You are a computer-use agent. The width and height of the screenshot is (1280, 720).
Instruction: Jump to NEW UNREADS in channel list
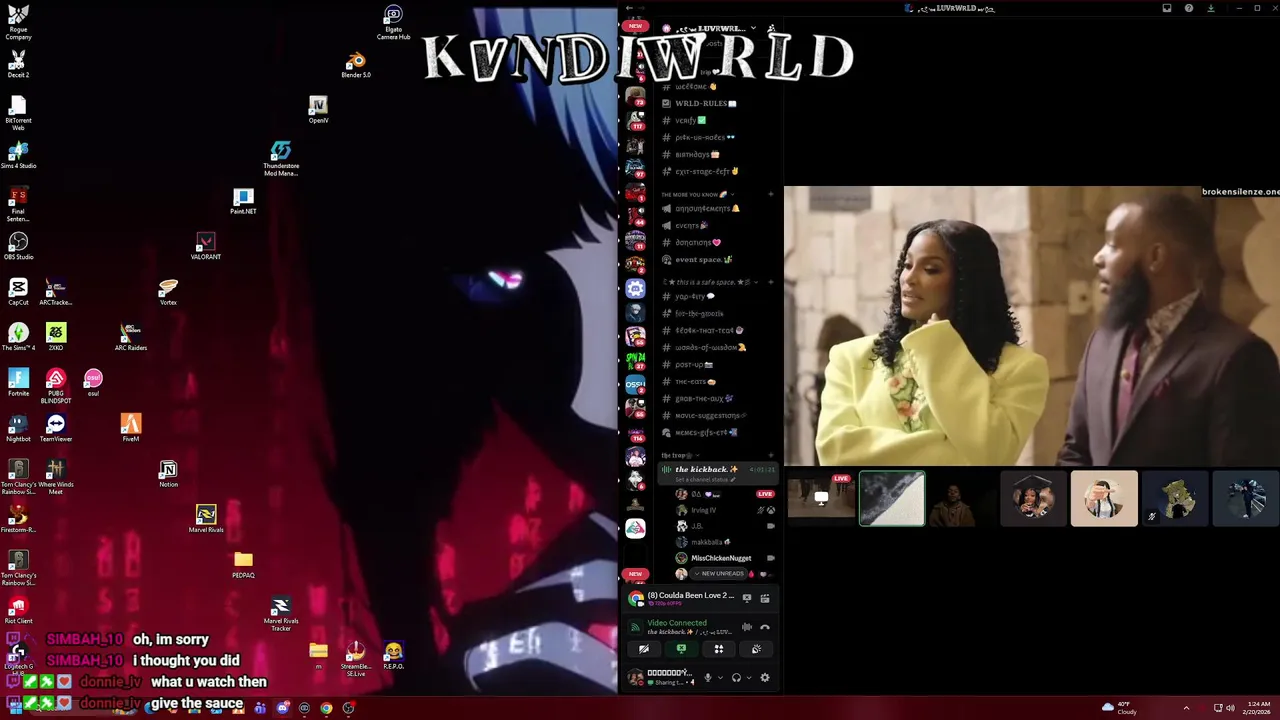(719, 573)
